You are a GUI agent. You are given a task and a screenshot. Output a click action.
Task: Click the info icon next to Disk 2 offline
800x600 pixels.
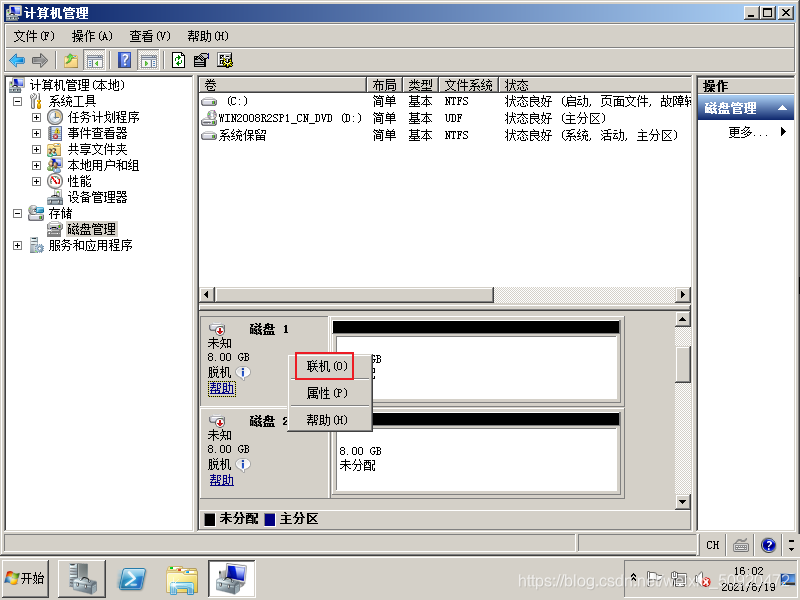[x=243, y=464]
